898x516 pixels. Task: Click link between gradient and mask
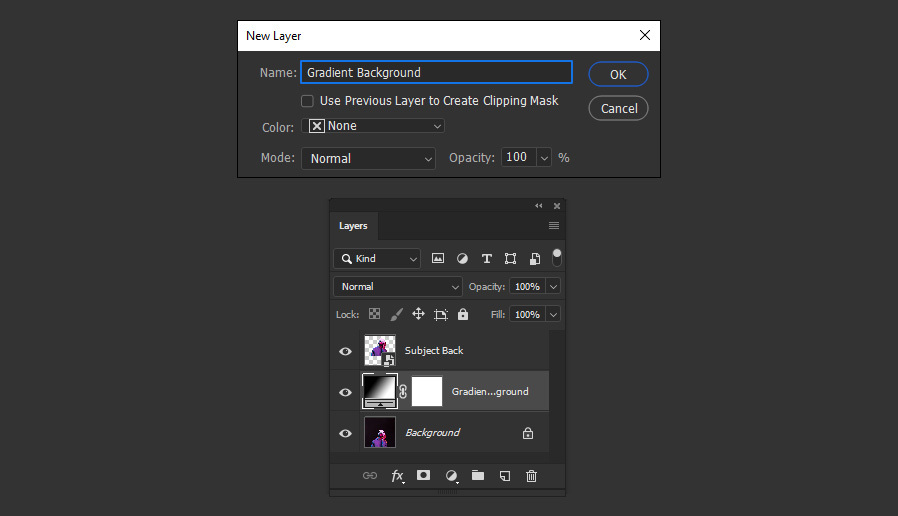click(403, 392)
